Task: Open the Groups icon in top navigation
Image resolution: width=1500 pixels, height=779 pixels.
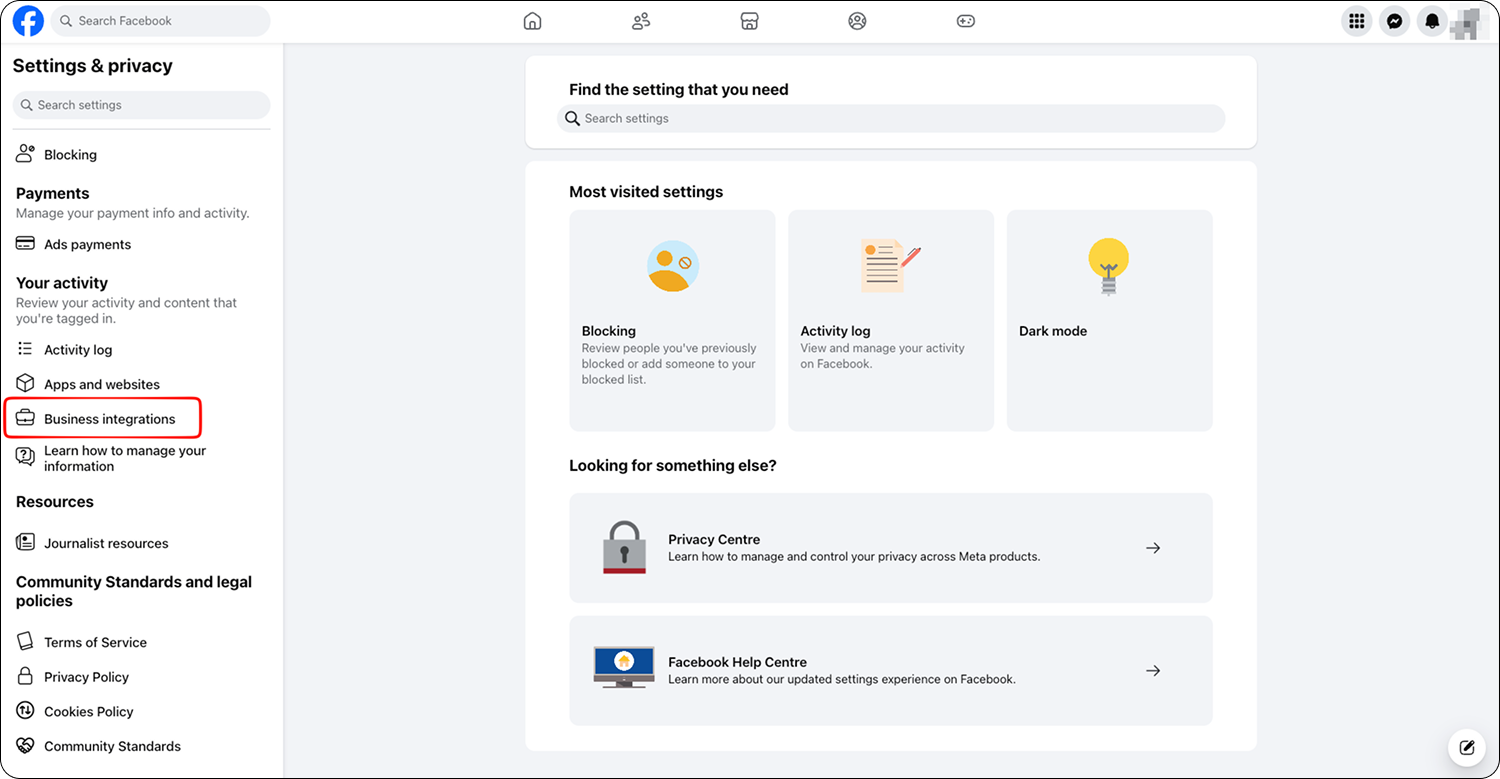Action: tap(857, 21)
